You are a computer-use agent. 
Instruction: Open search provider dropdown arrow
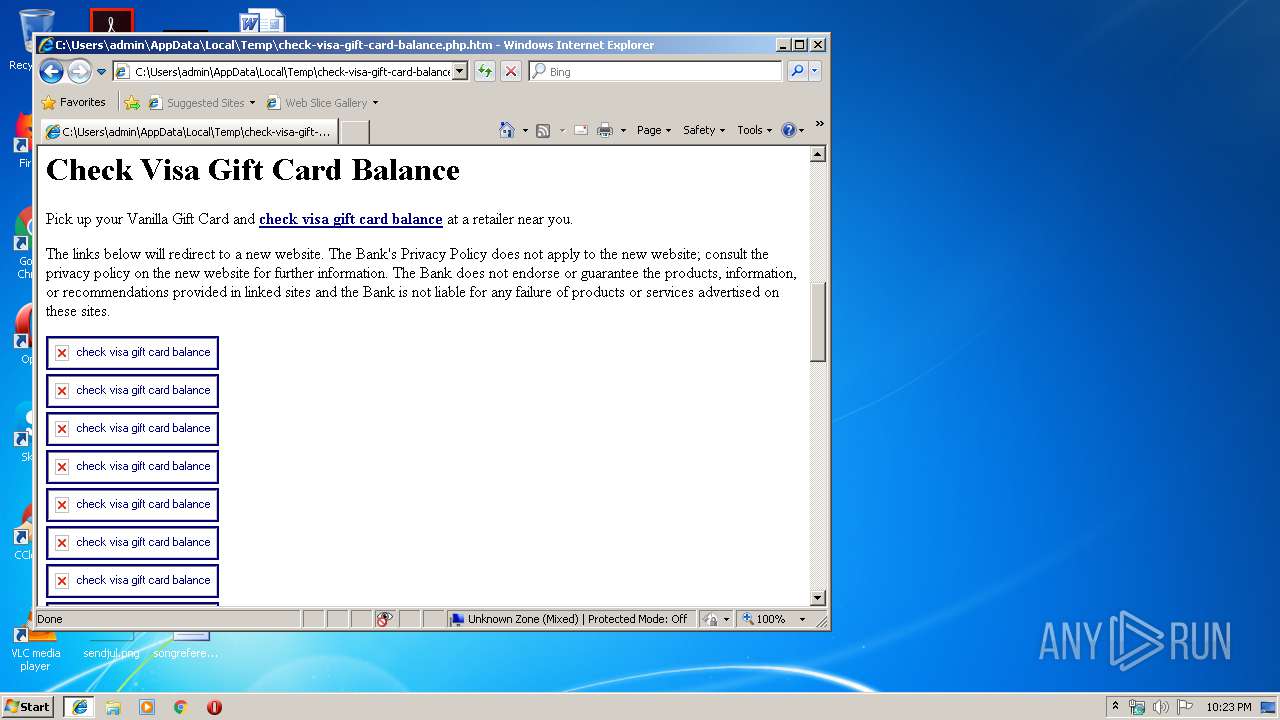tap(815, 71)
